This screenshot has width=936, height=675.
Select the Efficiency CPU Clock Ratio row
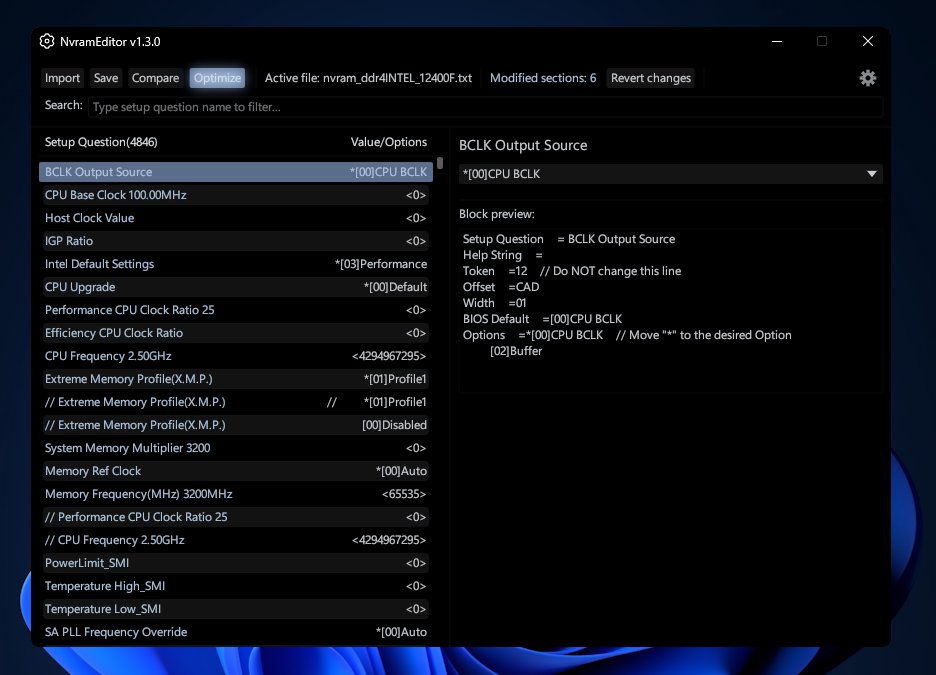coord(236,333)
